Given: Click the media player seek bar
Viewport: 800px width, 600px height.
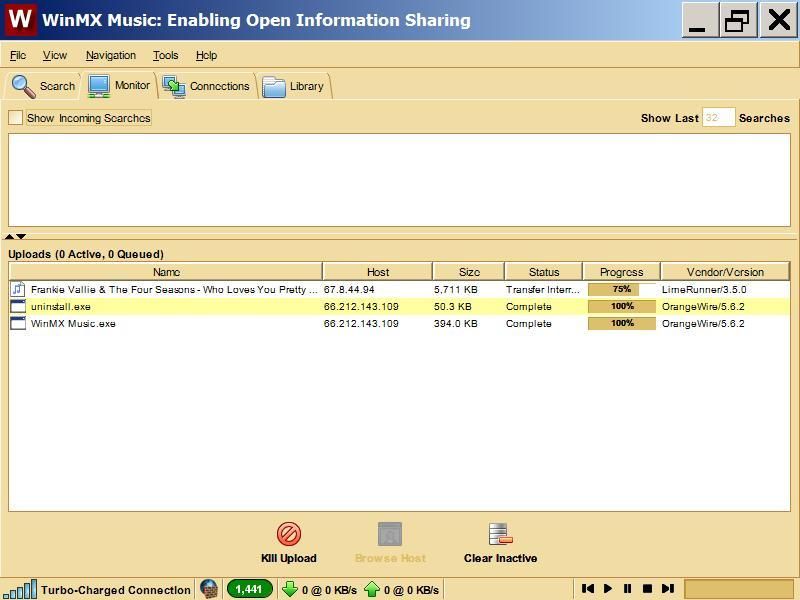Looking at the screenshot, I should 739,589.
